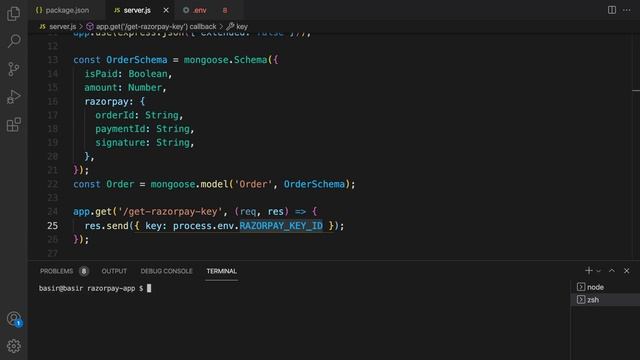The height and width of the screenshot is (360, 640).
Task: Click the key breadcrumb item
Action: click(x=237, y=27)
